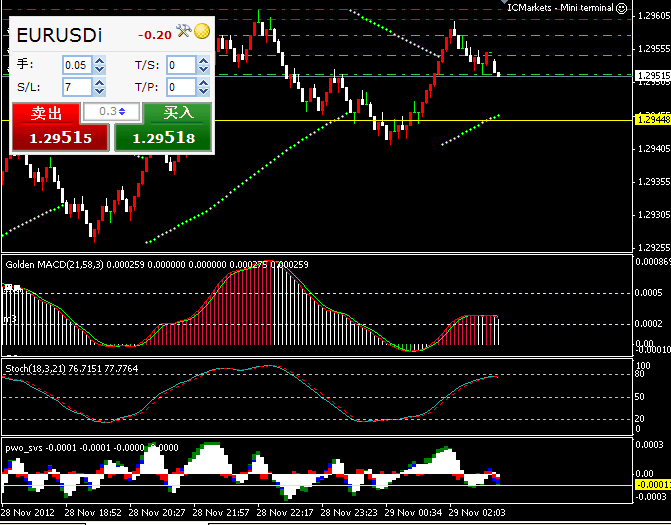The image size is (671, 525).
Task: Click the 1.29305 price axis label
Action: click(x=653, y=215)
